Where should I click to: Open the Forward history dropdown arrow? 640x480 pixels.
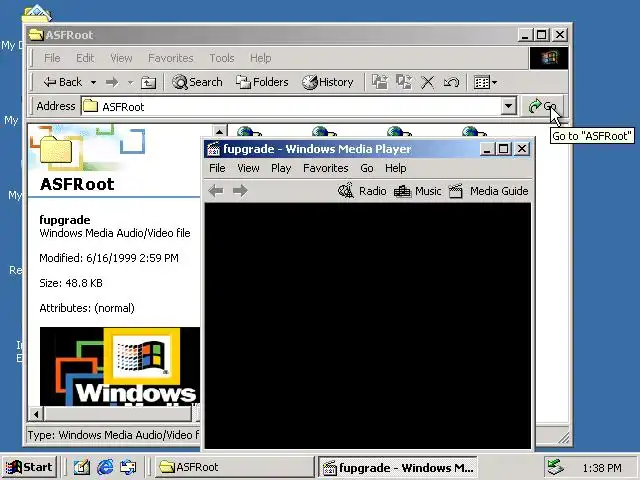pos(130,82)
